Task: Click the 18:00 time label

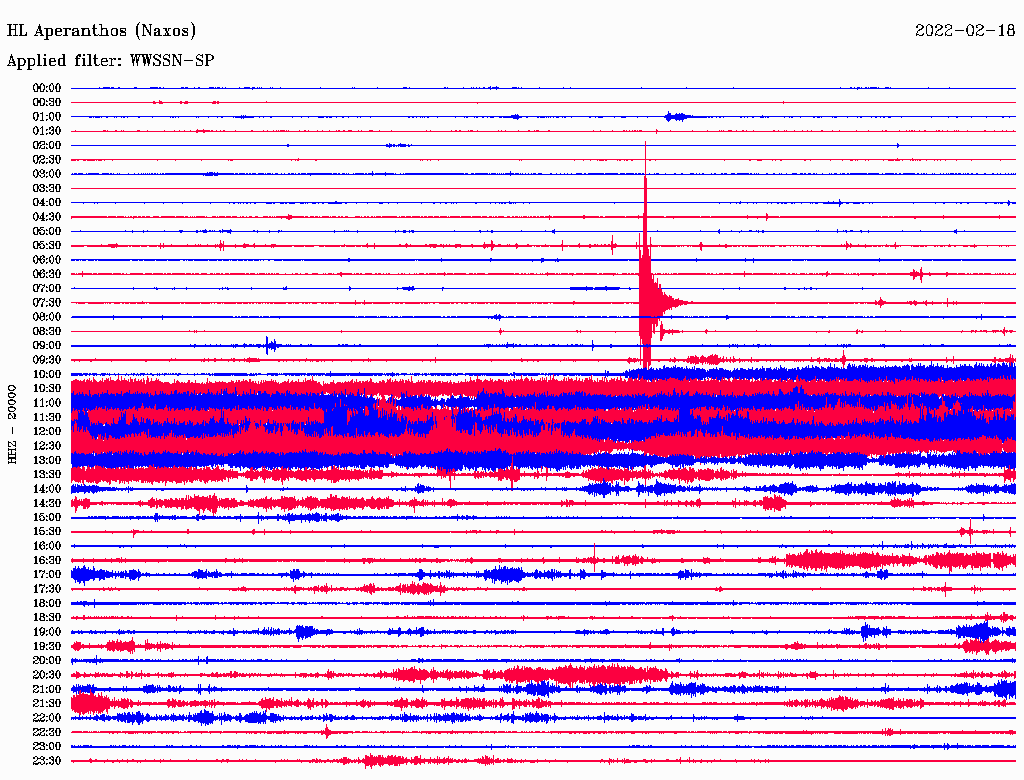Action: click(x=47, y=604)
